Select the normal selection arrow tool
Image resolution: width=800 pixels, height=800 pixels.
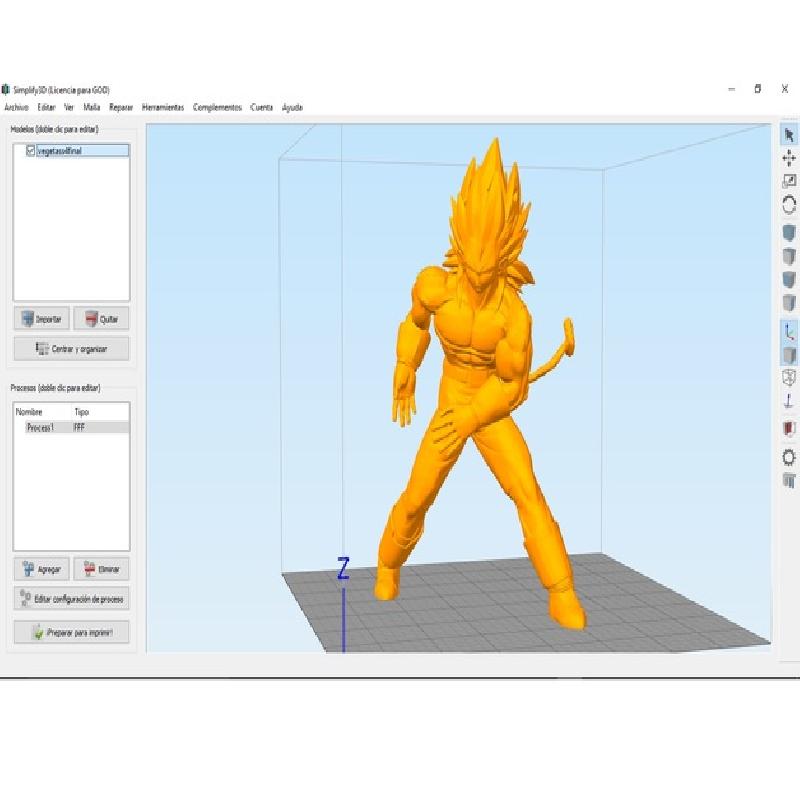pos(789,135)
